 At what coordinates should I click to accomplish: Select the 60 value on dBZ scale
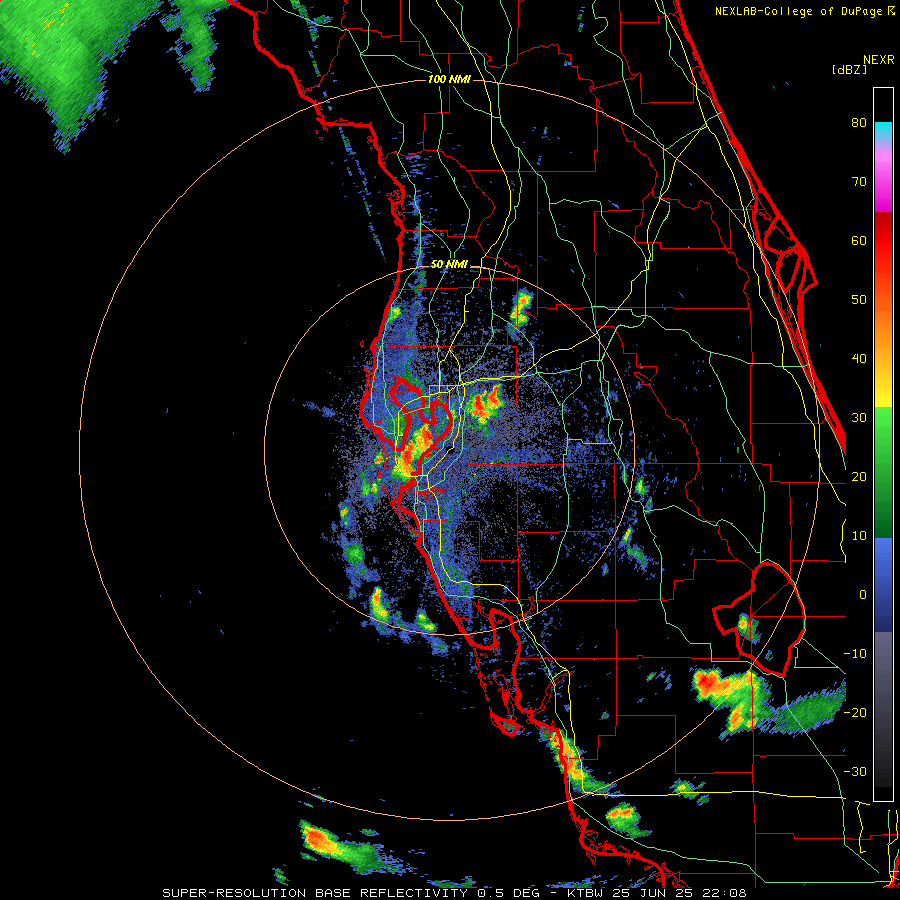pyautogui.click(x=859, y=240)
